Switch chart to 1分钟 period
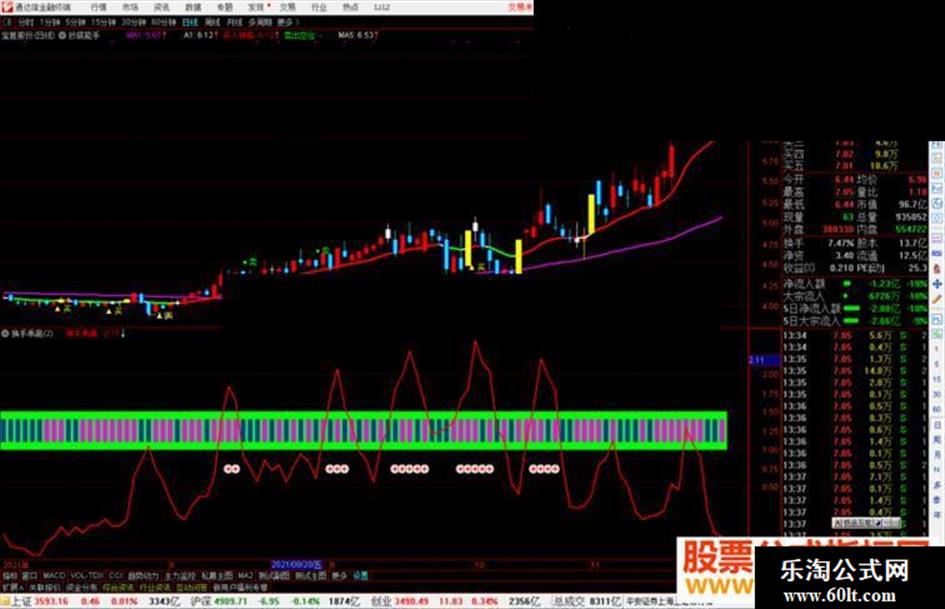This screenshot has width=945, height=609. [x=49, y=22]
